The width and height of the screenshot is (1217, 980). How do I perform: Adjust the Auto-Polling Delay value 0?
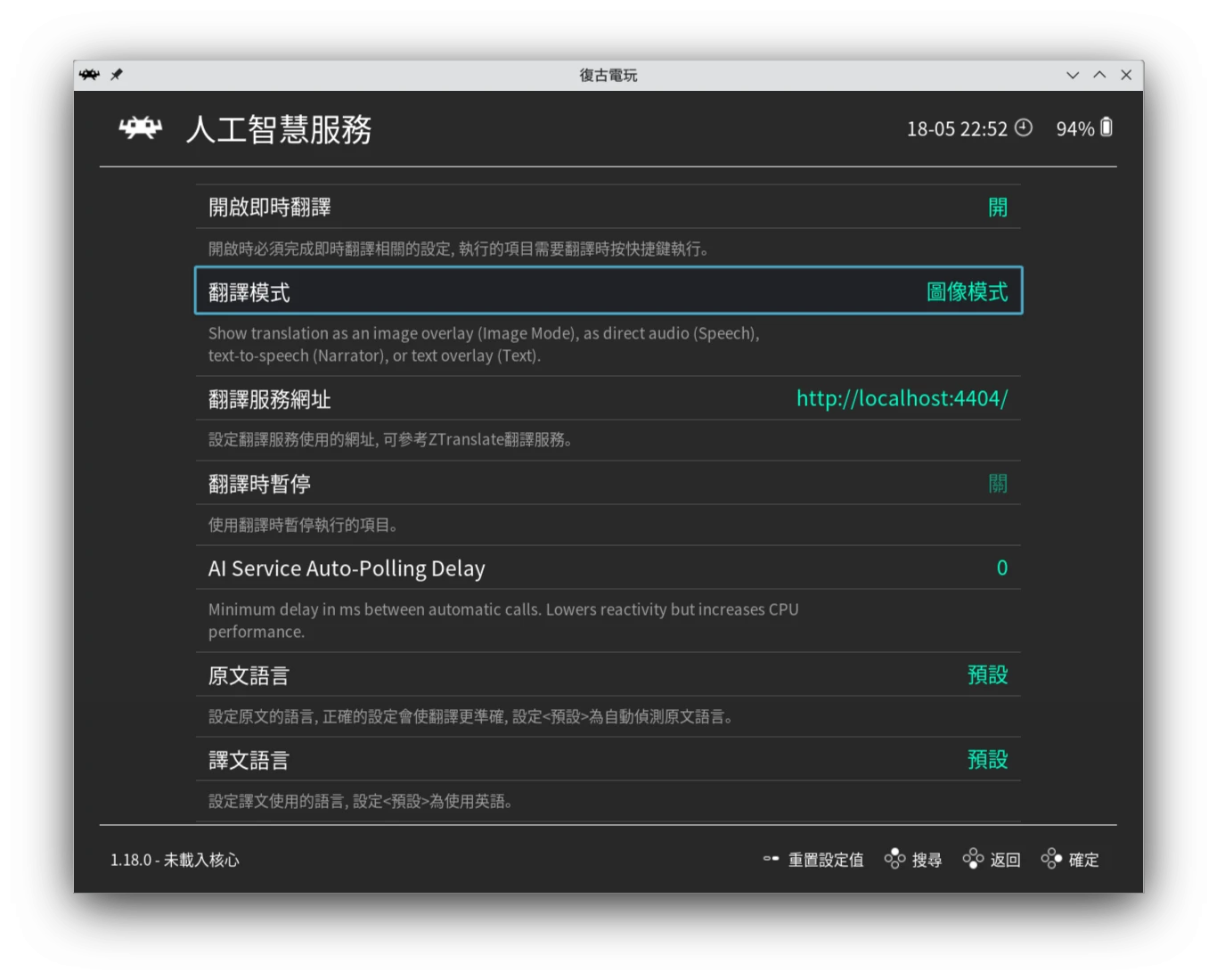(1001, 568)
